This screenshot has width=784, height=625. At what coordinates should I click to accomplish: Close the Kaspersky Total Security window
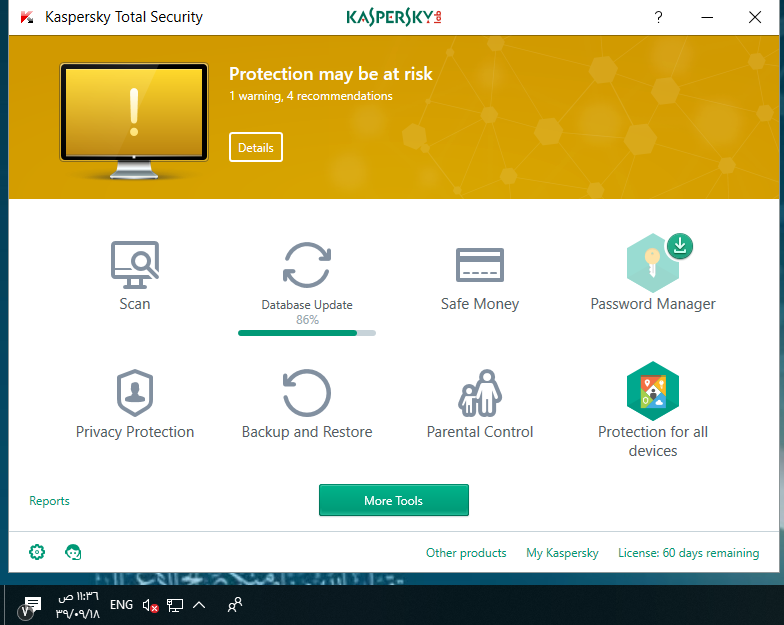pyautogui.click(x=755, y=18)
